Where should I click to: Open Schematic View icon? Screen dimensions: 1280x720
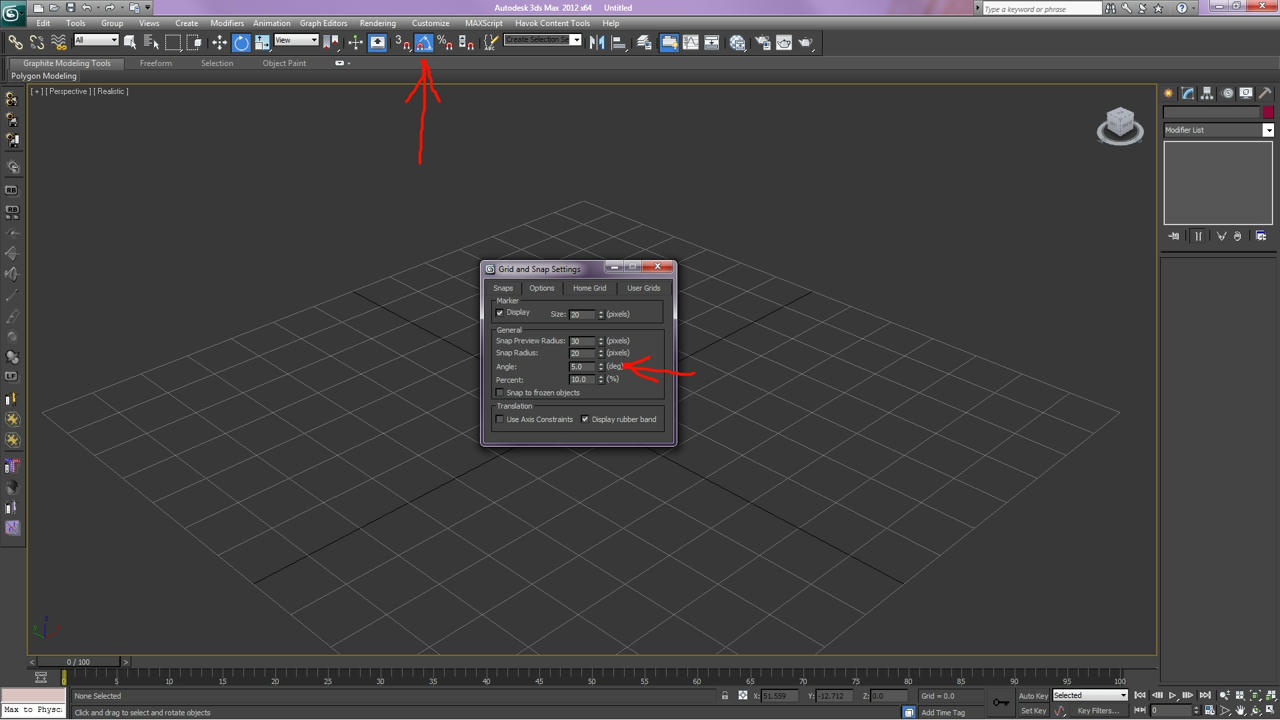[x=712, y=42]
